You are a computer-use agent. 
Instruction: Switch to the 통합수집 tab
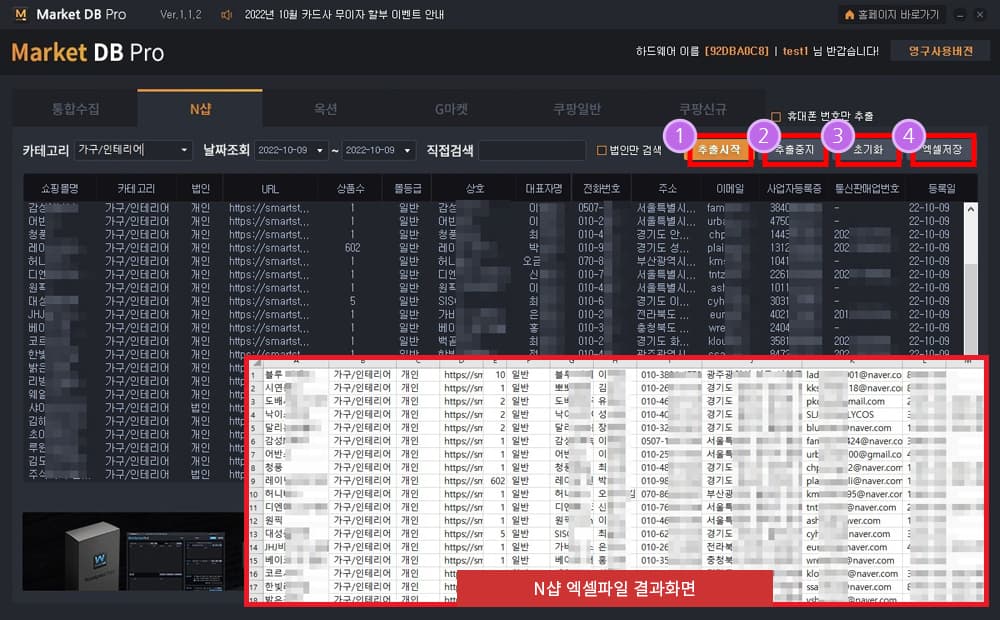coord(75,109)
